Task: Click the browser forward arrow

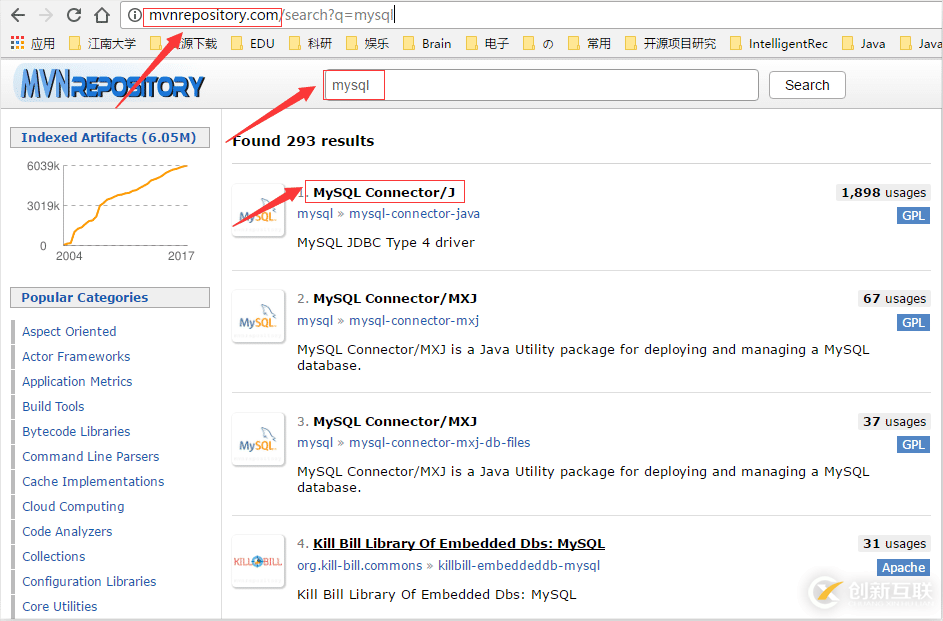Action: coord(46,15)
